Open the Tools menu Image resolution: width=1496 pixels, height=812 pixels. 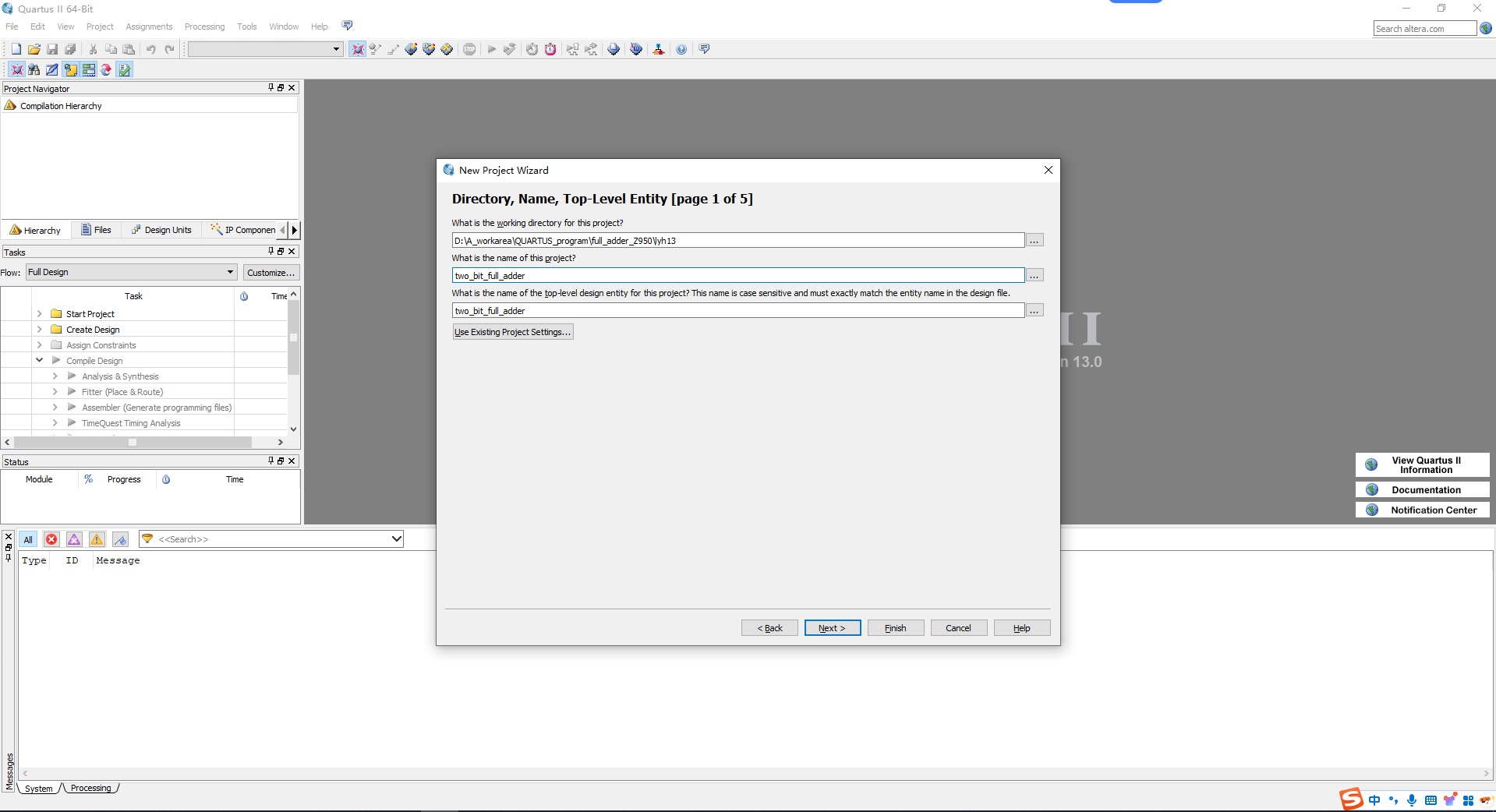246,26
